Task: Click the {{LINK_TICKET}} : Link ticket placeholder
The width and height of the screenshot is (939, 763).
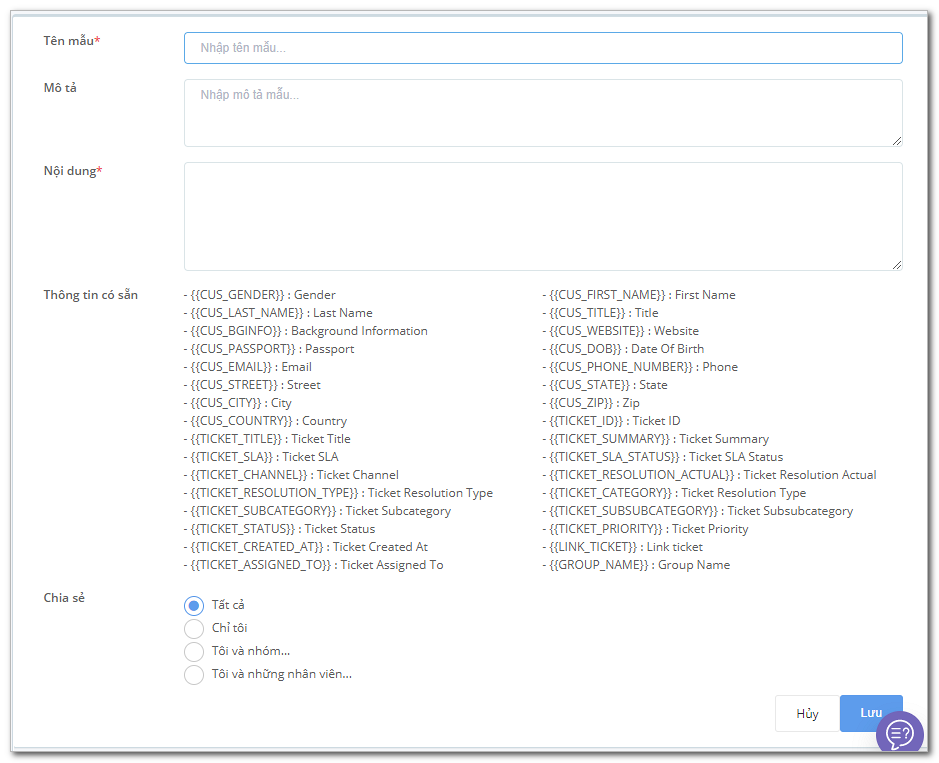Action: pos(623,546)
